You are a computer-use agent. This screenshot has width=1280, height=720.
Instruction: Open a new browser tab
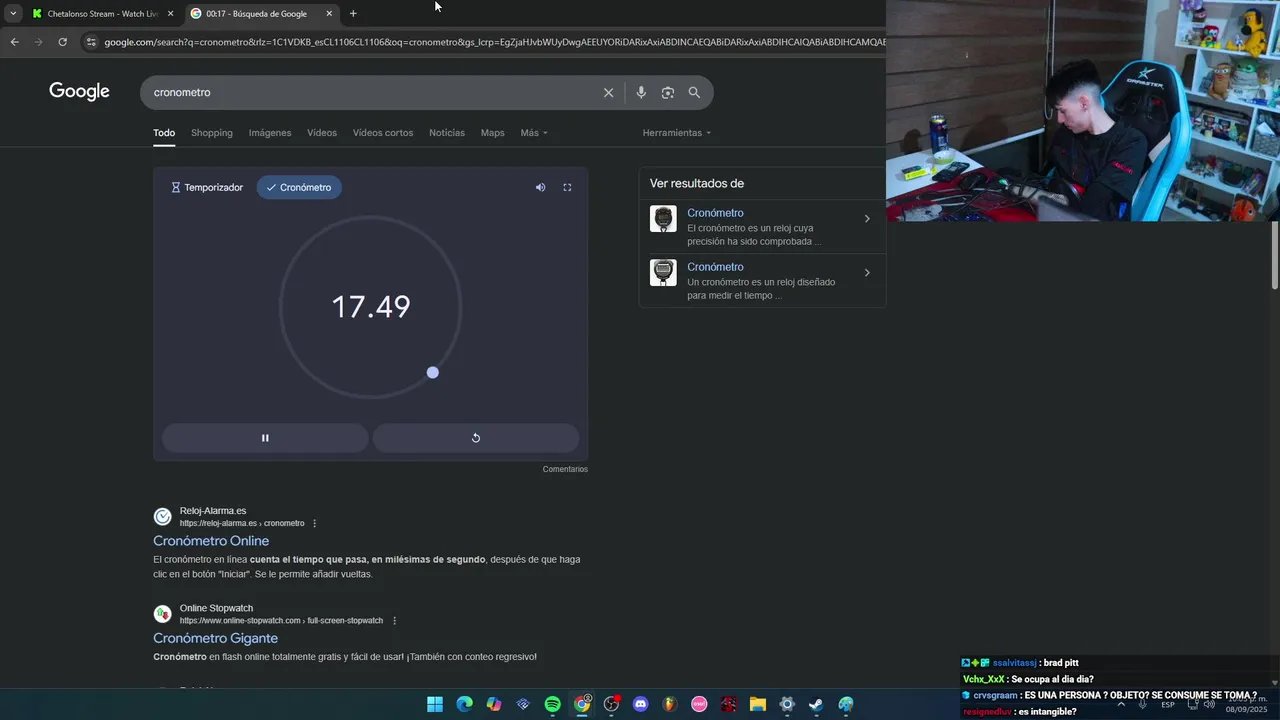point(353,14)
